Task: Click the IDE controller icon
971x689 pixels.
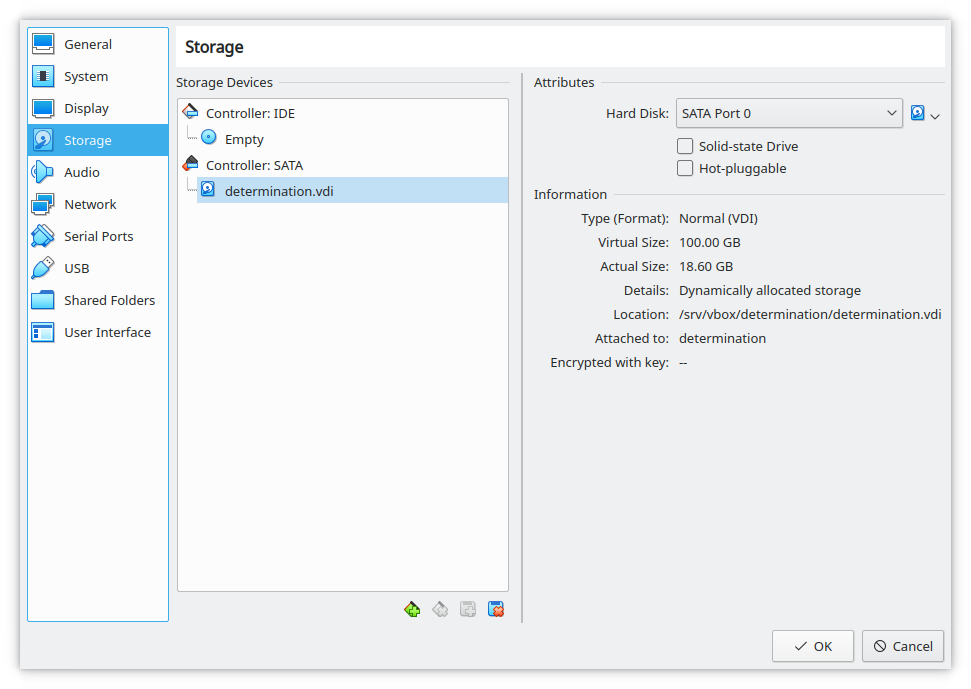Action: coord(191,112)
